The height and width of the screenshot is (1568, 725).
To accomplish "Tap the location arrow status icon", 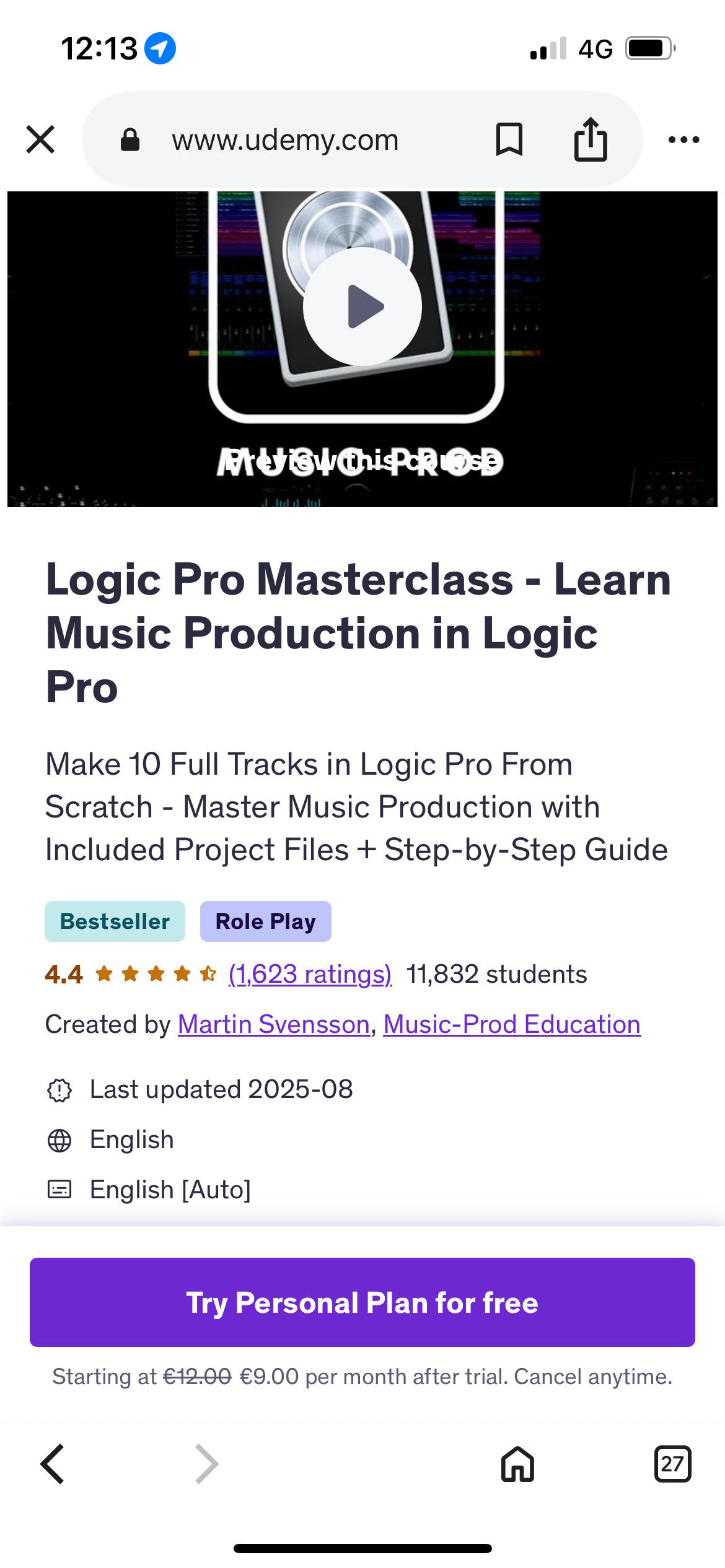I will pos(160,48).
